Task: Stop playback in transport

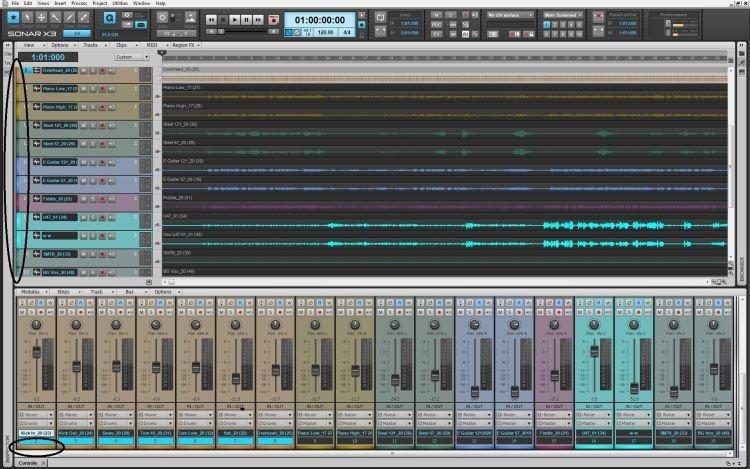Action: [x=223, y=20]
